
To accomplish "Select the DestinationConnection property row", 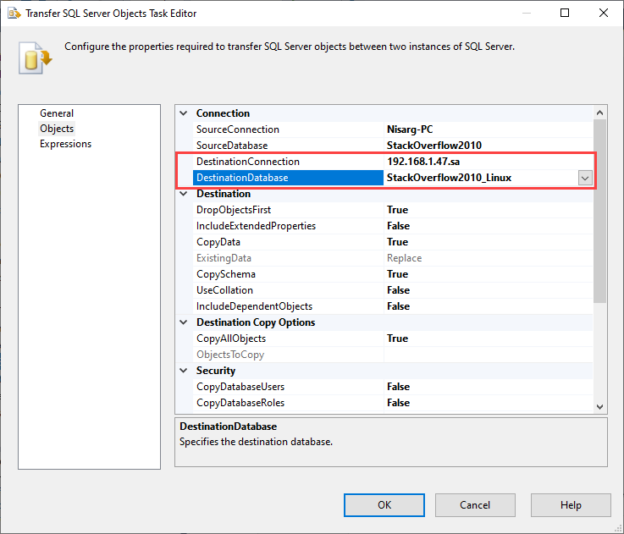I will pyautogui.click(x=248, y=161).
